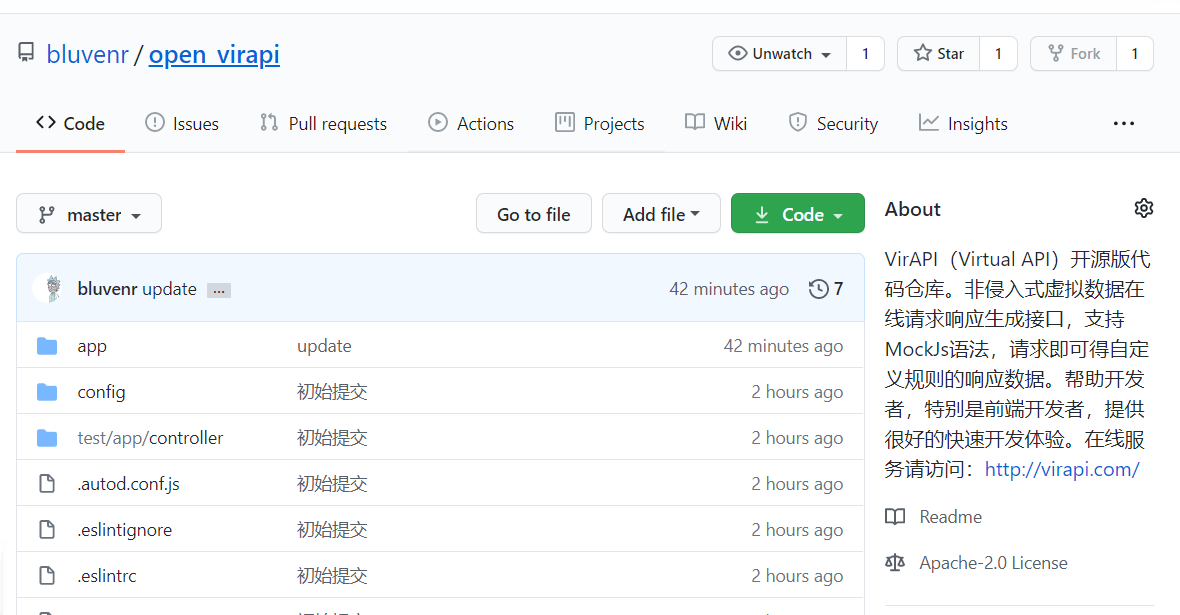
Task: Click the license scale icon
Action: point(895,562)
